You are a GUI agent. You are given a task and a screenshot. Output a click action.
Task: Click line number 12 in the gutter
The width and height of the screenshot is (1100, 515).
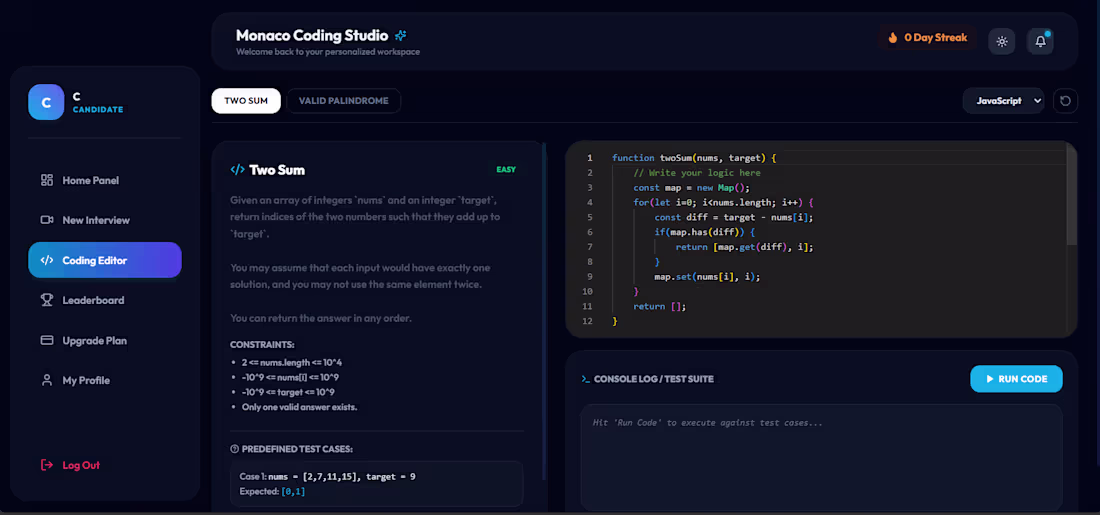coord(587,321)
